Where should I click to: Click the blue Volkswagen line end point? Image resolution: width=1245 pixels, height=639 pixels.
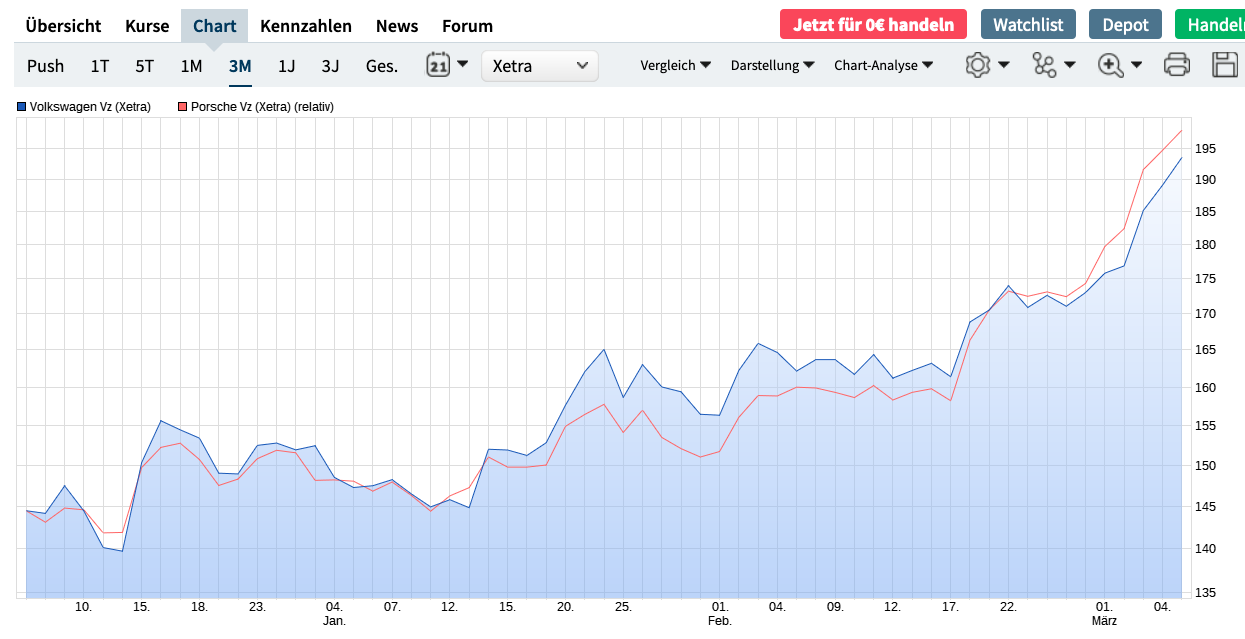tap(1182, 157)
